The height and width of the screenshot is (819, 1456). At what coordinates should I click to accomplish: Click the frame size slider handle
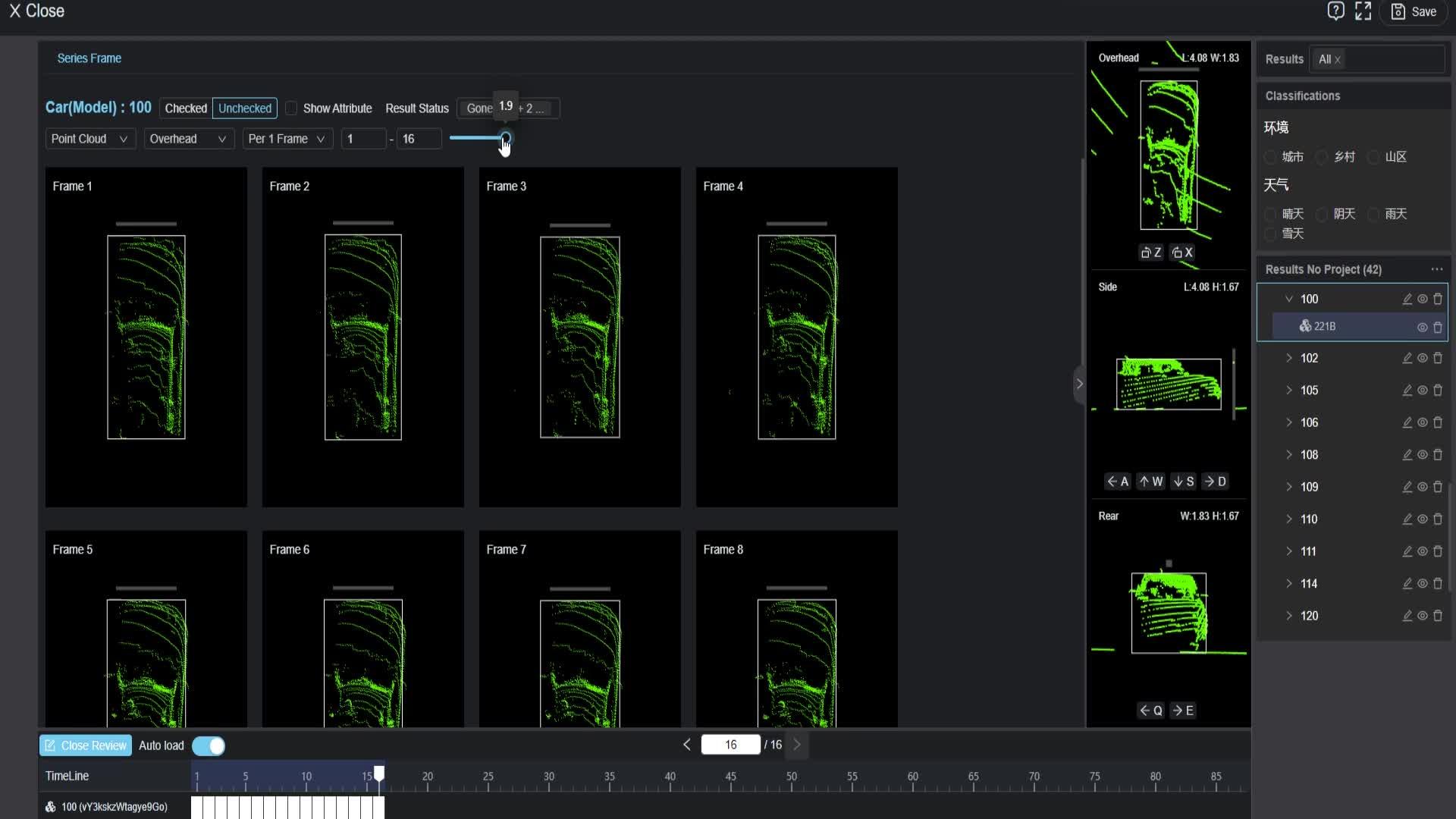505,138
